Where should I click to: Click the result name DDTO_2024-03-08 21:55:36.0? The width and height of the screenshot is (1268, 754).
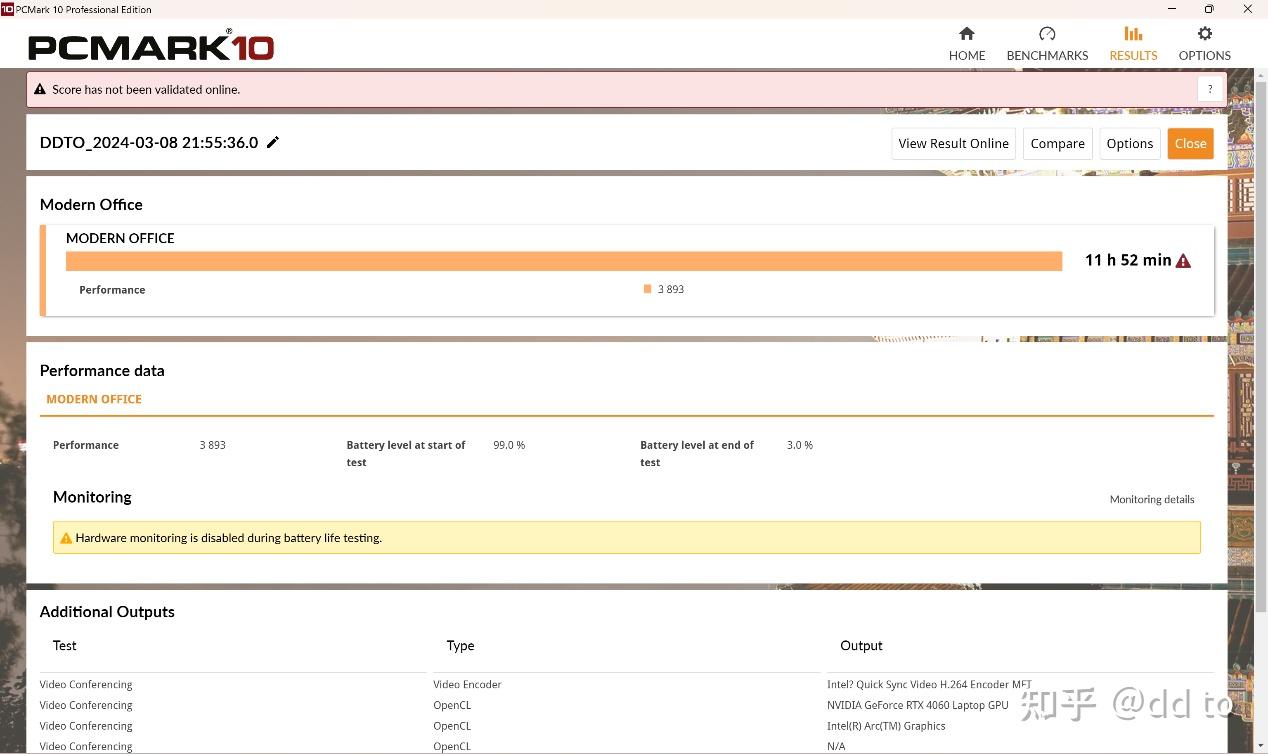(x=149, y=142)
